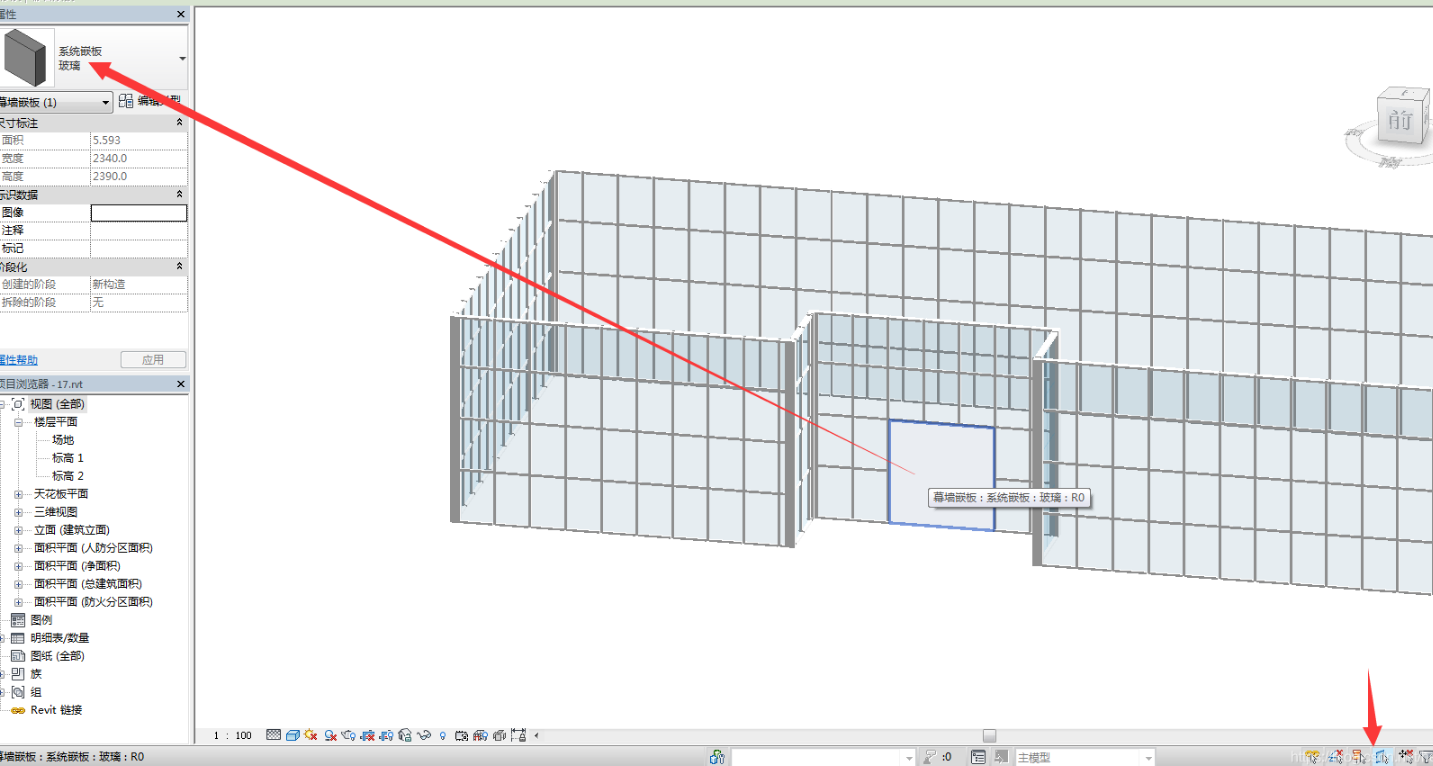Expand the 天花板平面 tree node
1433x766 pixels.
tap(18, 494)
